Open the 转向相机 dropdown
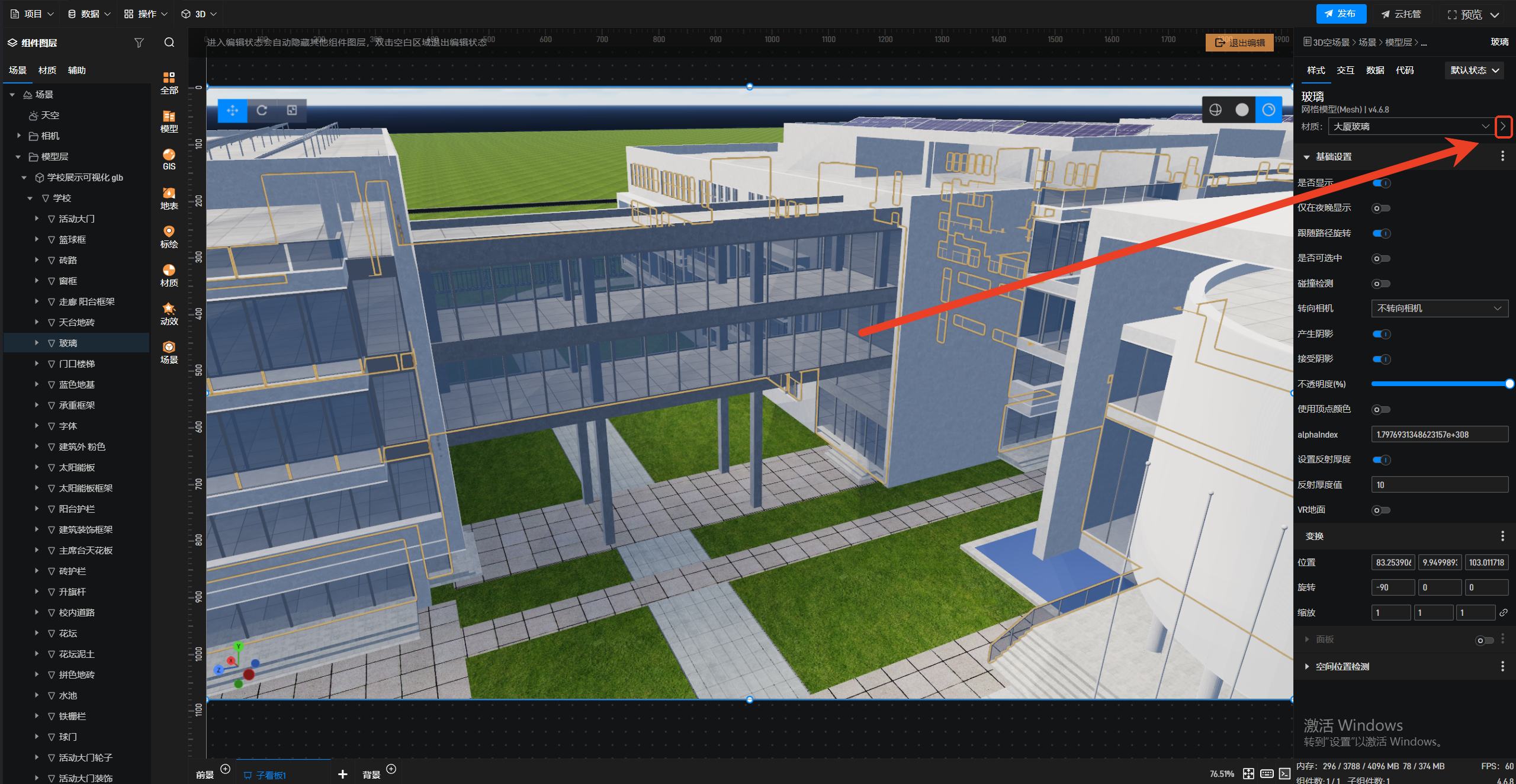This screenshot has height=784, width=1516. [x=1439, y=309]
